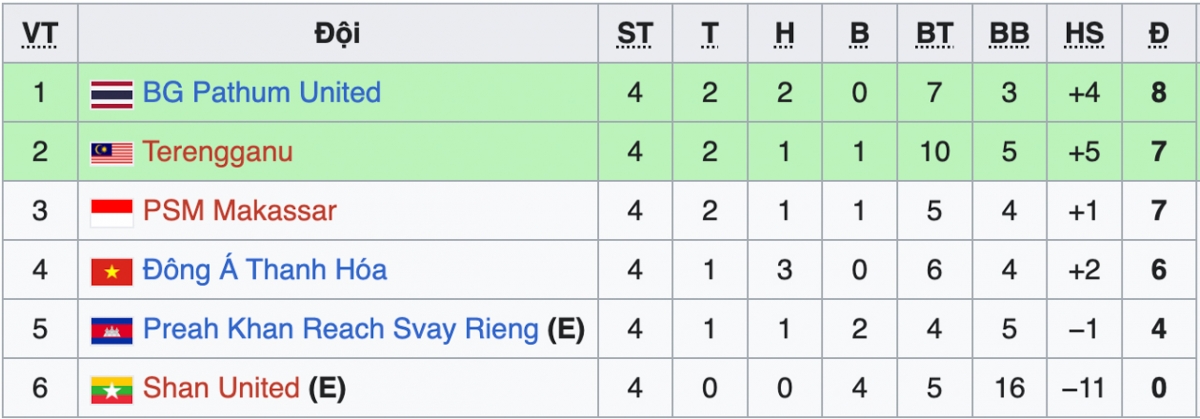Click the BT column header
Viewport: 1200px width, 419px height.
(x=934, y=35)
